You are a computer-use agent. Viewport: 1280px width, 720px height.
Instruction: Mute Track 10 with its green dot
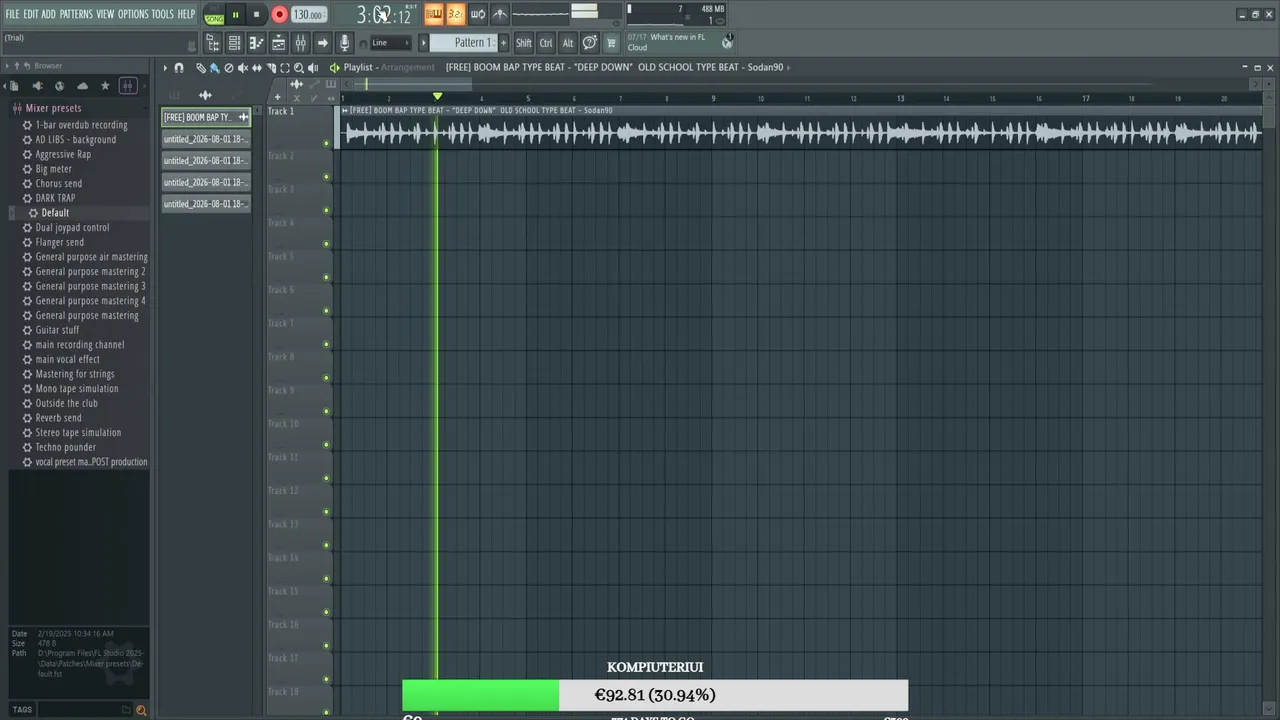pos(326,445)
